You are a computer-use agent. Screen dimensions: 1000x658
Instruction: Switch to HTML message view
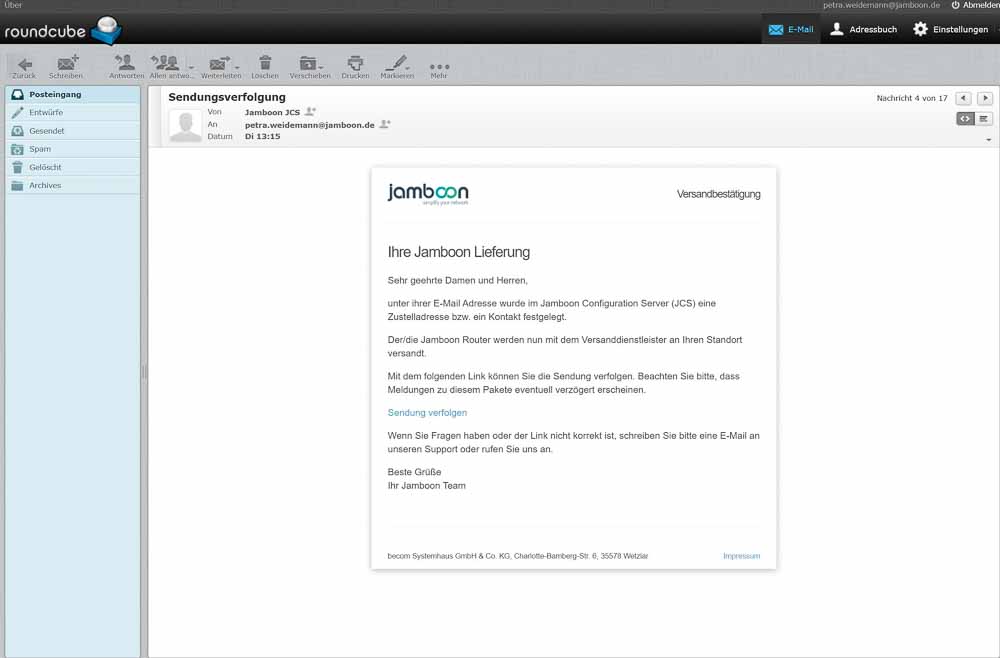pos(966,119)
